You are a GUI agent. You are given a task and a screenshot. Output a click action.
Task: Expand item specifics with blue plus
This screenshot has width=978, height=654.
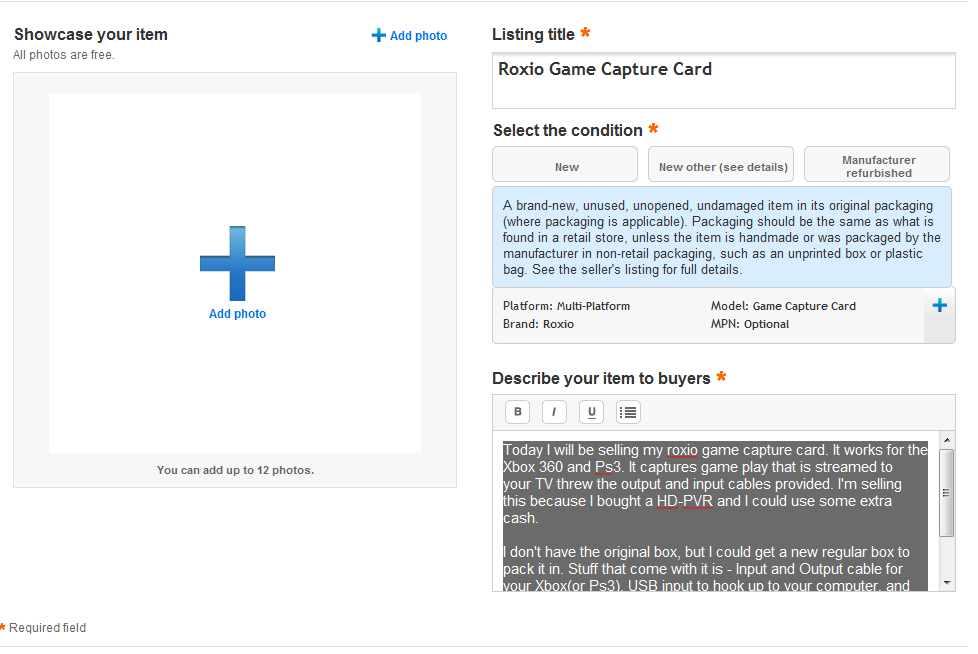pos(939,306)
